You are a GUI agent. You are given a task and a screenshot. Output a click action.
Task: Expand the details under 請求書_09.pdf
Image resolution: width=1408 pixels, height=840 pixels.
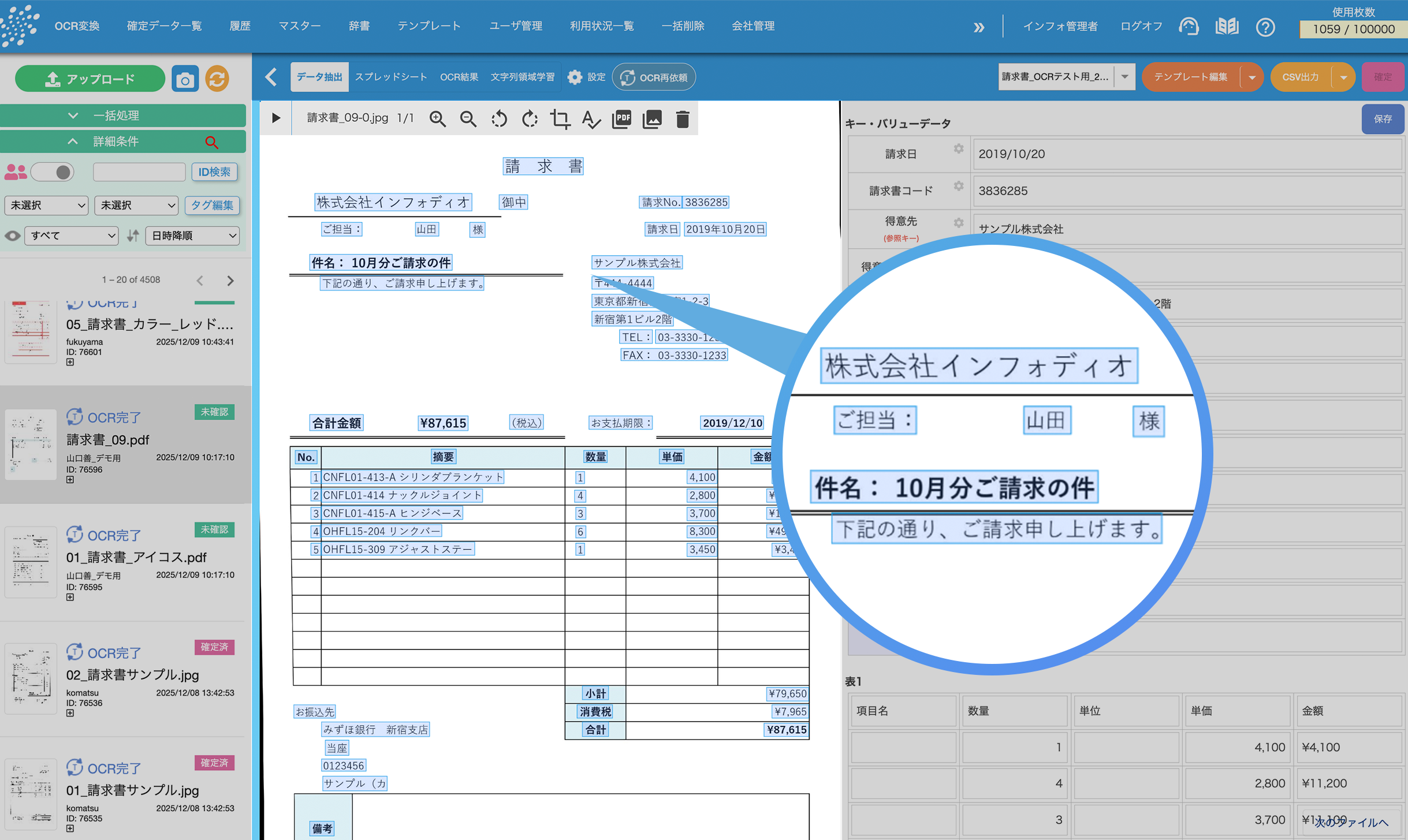70,480
